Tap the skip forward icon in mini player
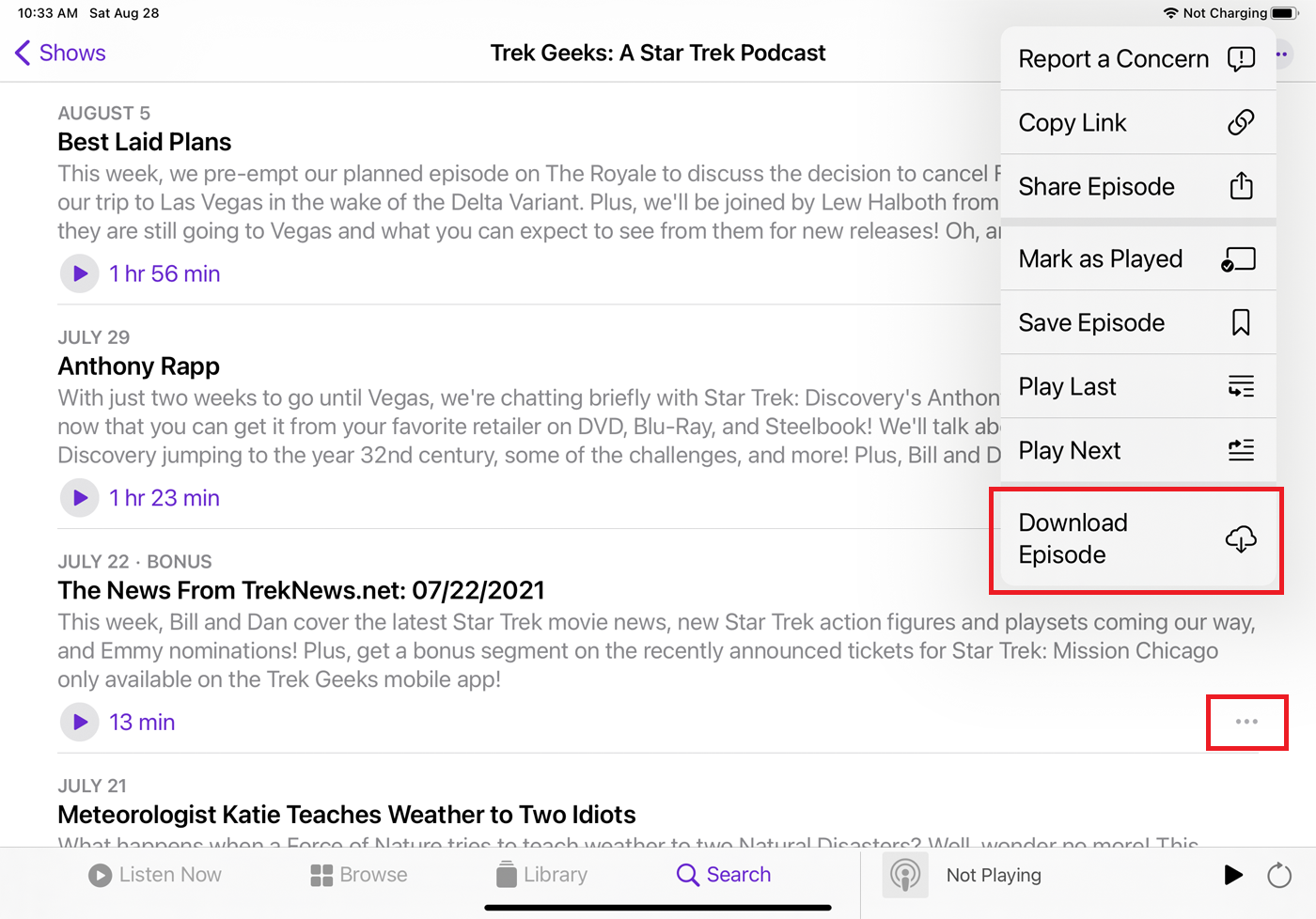Screen dimensions: 1316x919 1279,875
